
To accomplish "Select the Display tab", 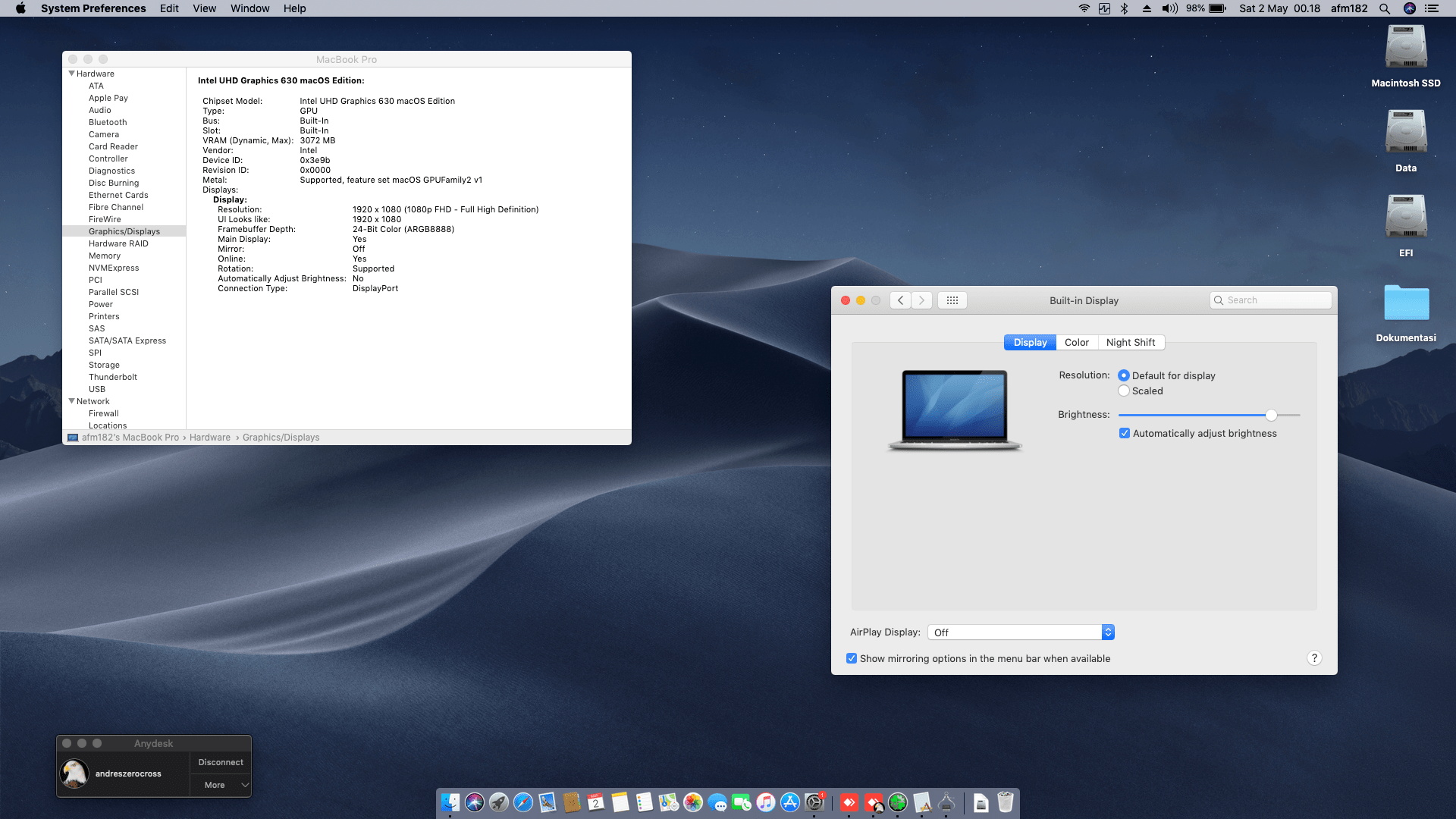I will pos(1030,342).
